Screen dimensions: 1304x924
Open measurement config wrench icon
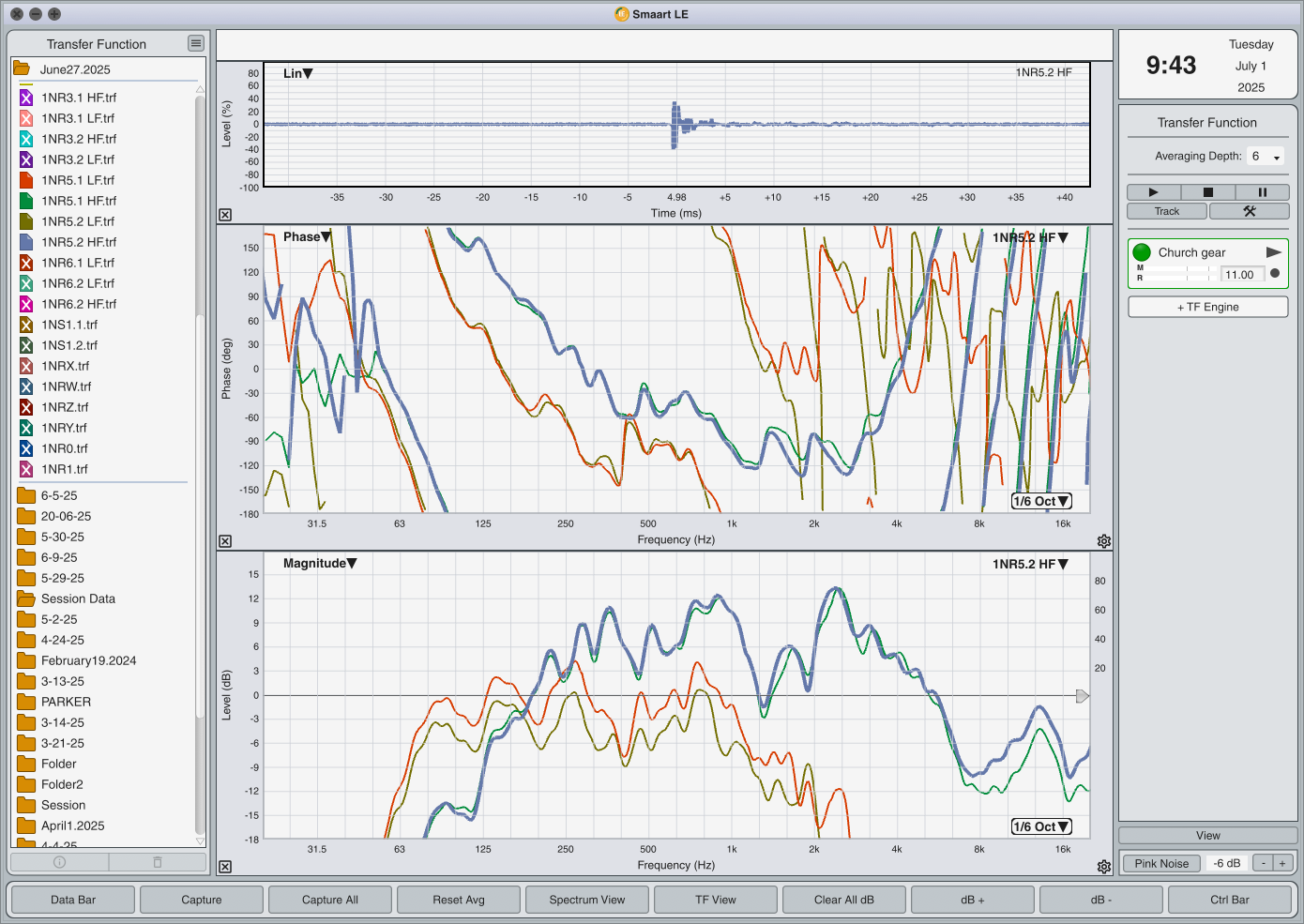point(1250,211)
